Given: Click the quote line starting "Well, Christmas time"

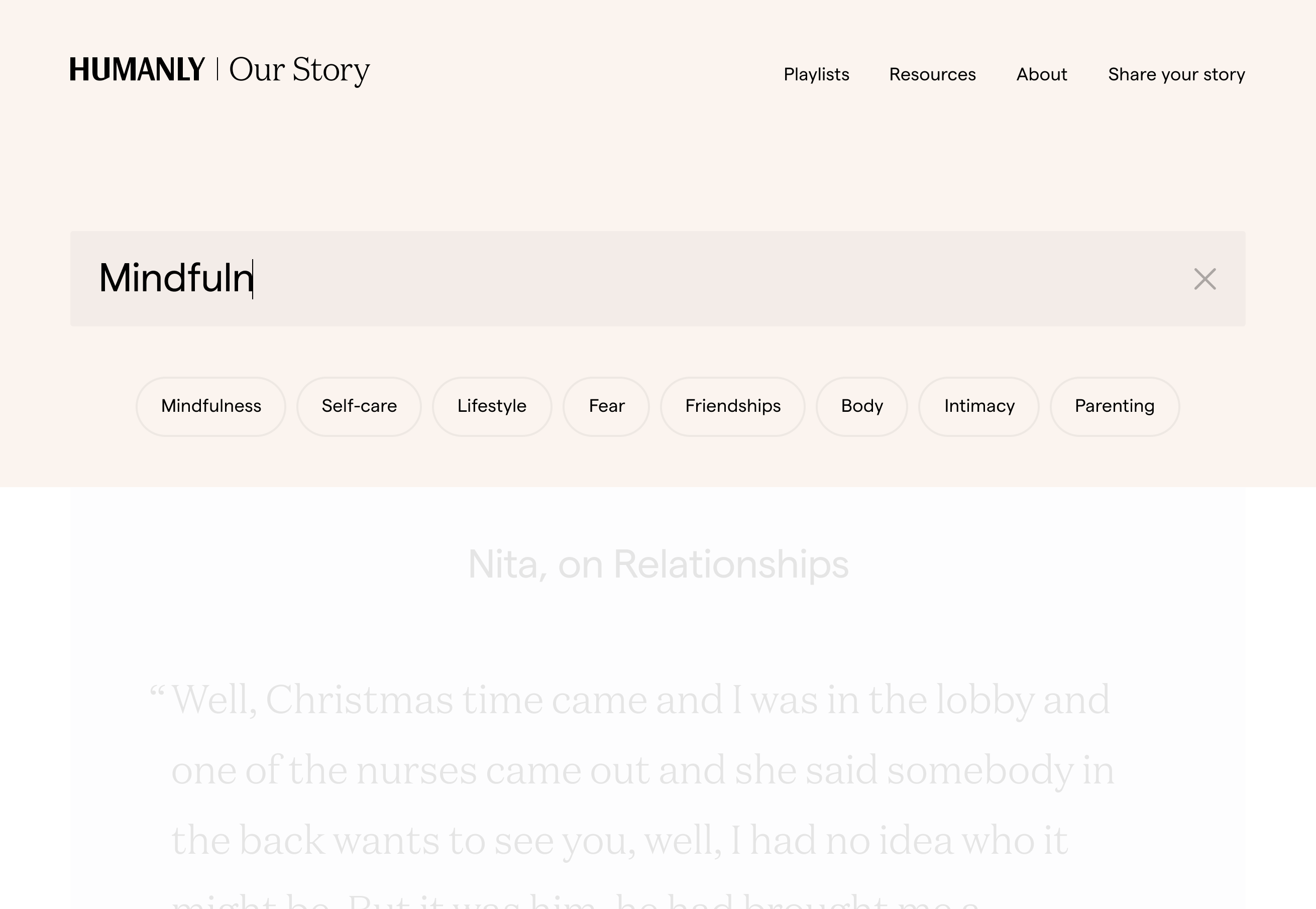Looking at the screenshot, I should coord(640,700).
